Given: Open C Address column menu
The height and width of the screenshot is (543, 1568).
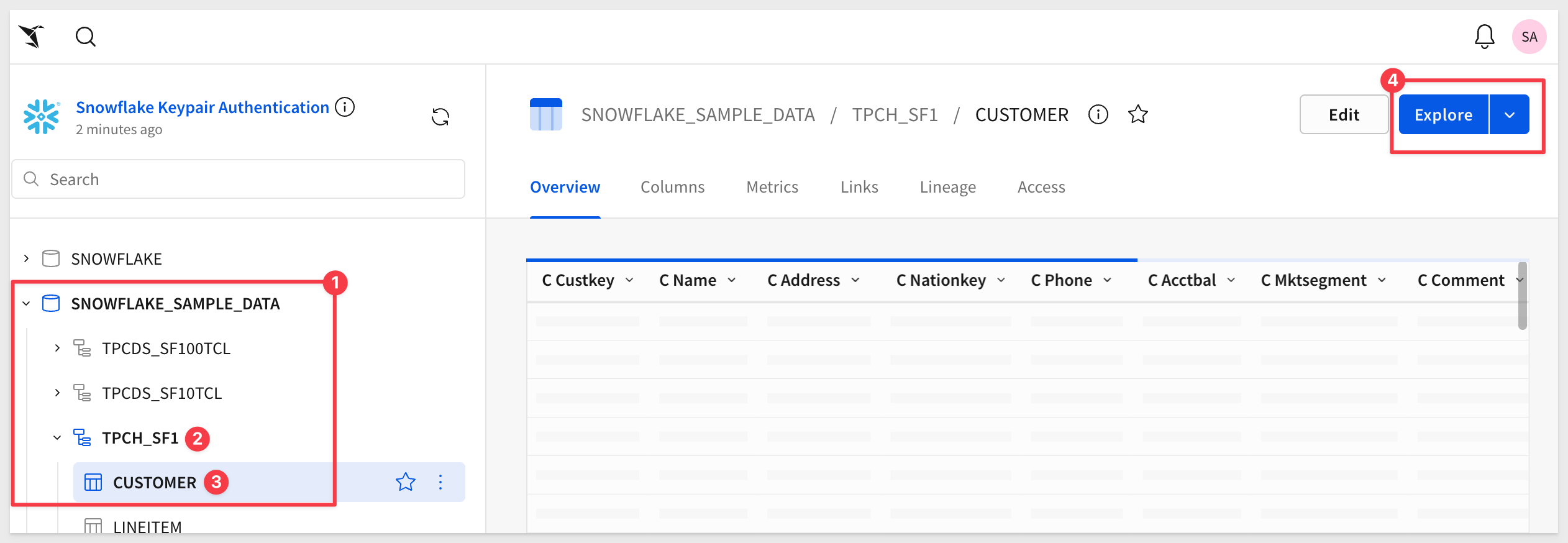Looking at the screenshot, I should tap(855, 280).
